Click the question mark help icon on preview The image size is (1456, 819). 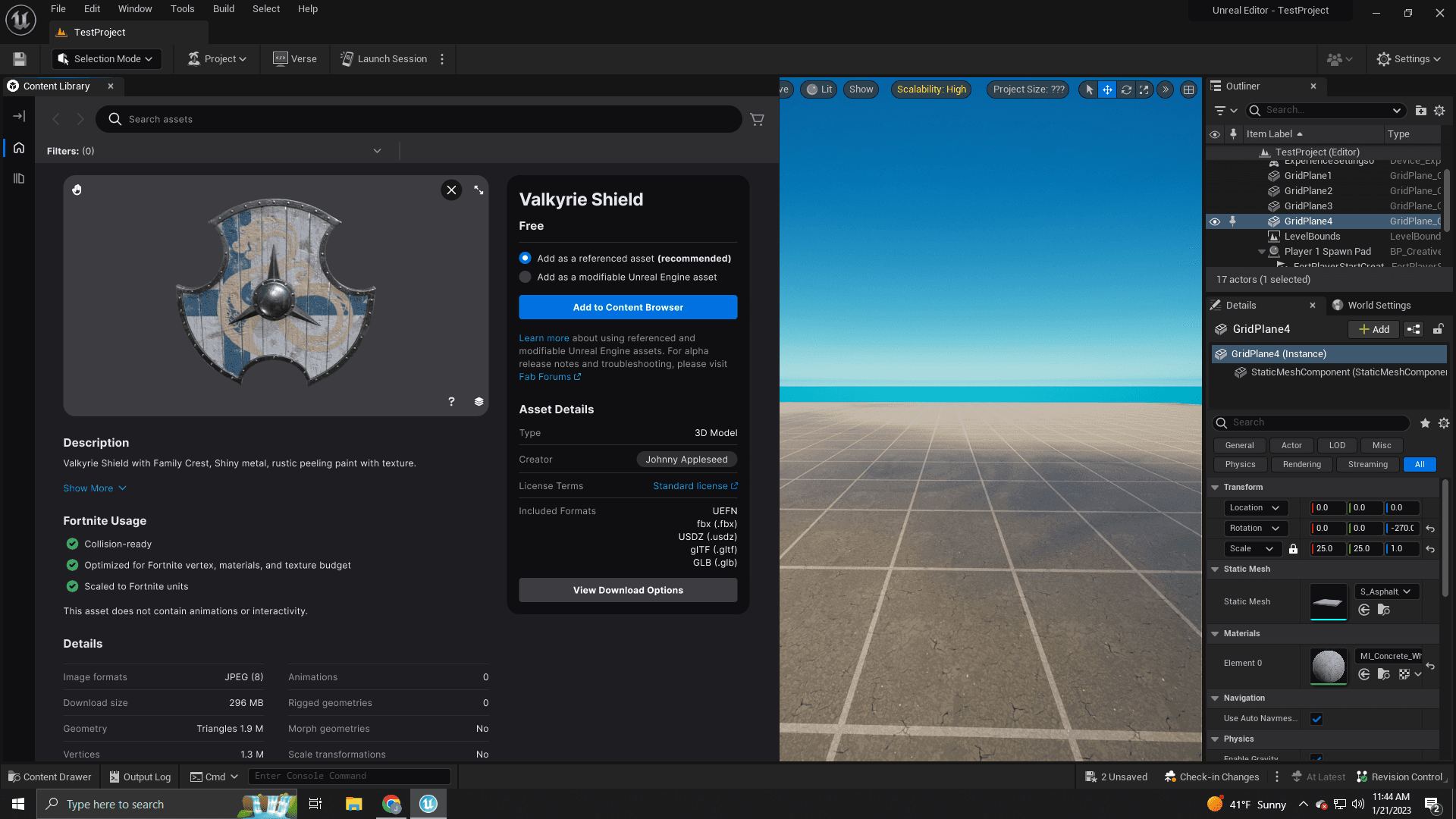tap(451, 402)
